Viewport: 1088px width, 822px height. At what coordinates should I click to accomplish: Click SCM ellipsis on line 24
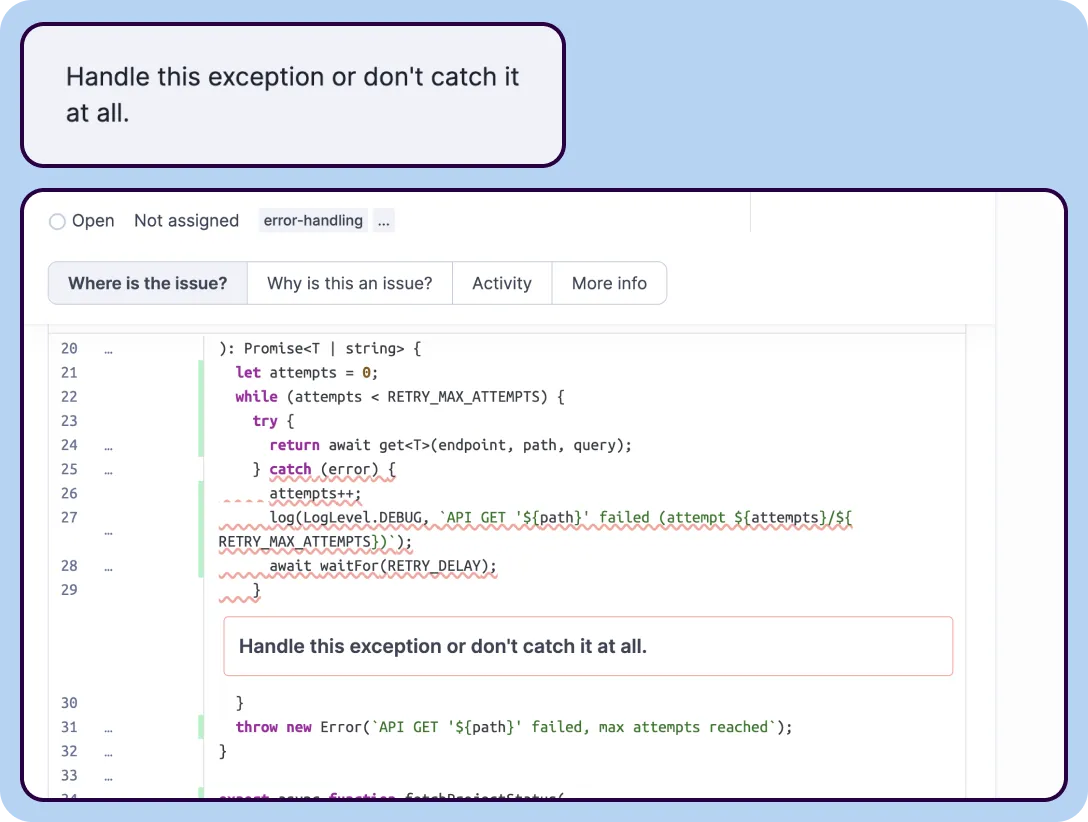pyautogui.click(x=108, y=447)
